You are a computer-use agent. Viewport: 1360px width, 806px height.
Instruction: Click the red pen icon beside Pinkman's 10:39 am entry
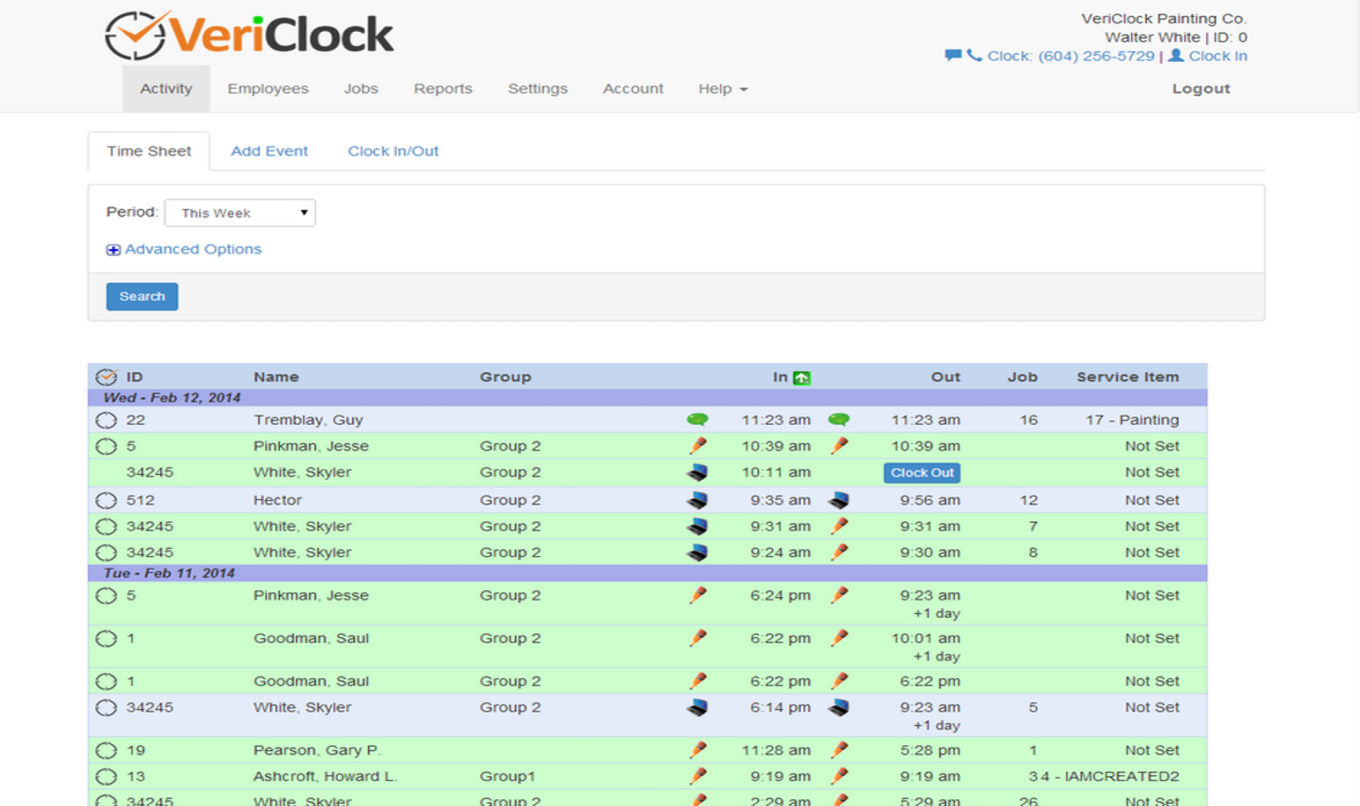point(698,445)
